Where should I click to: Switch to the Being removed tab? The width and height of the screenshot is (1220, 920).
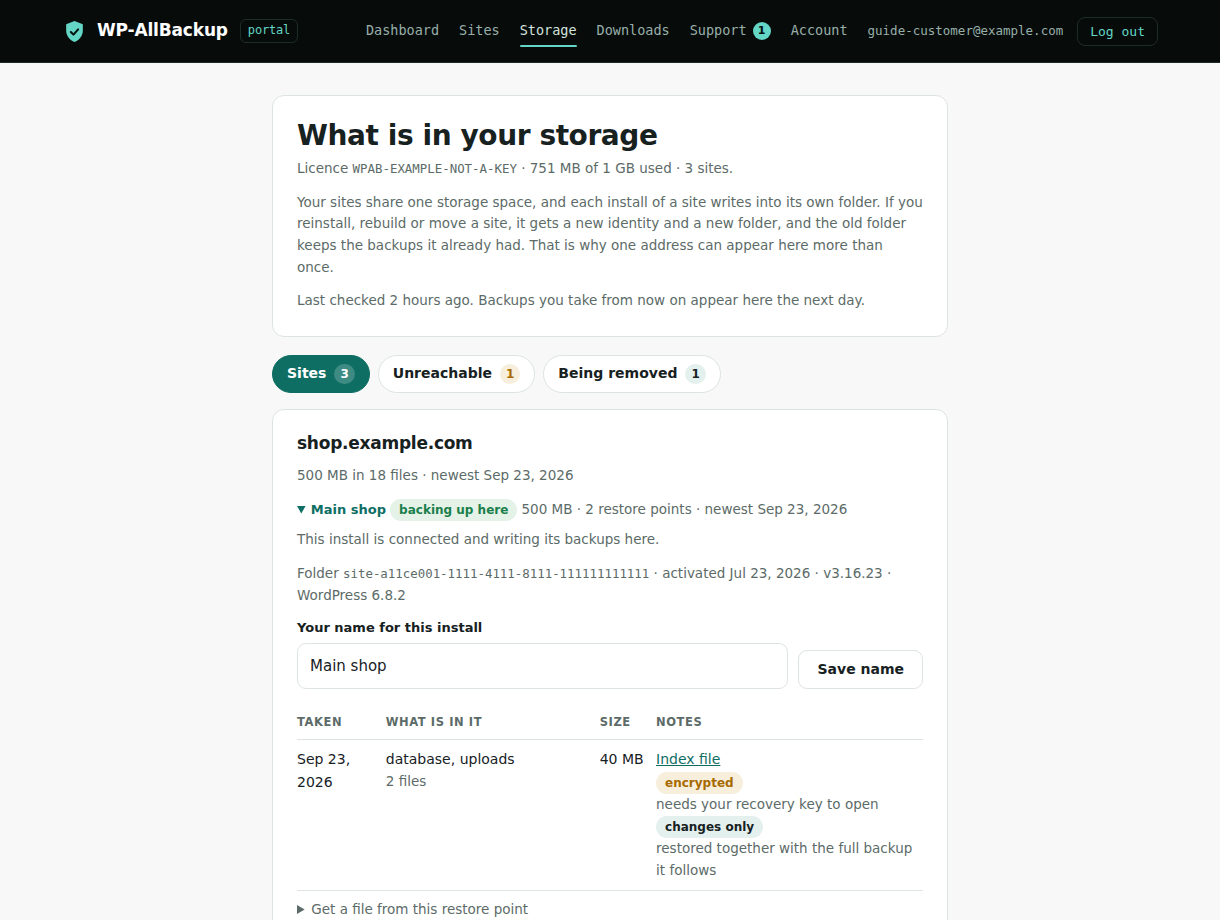pos(632,374)
